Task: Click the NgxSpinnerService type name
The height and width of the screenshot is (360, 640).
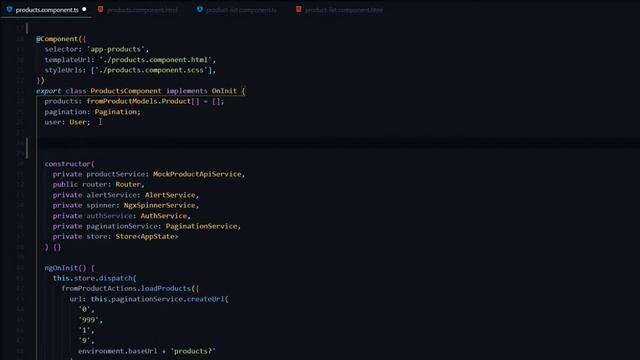Action: pyautogui.click(x=159, y=205)
